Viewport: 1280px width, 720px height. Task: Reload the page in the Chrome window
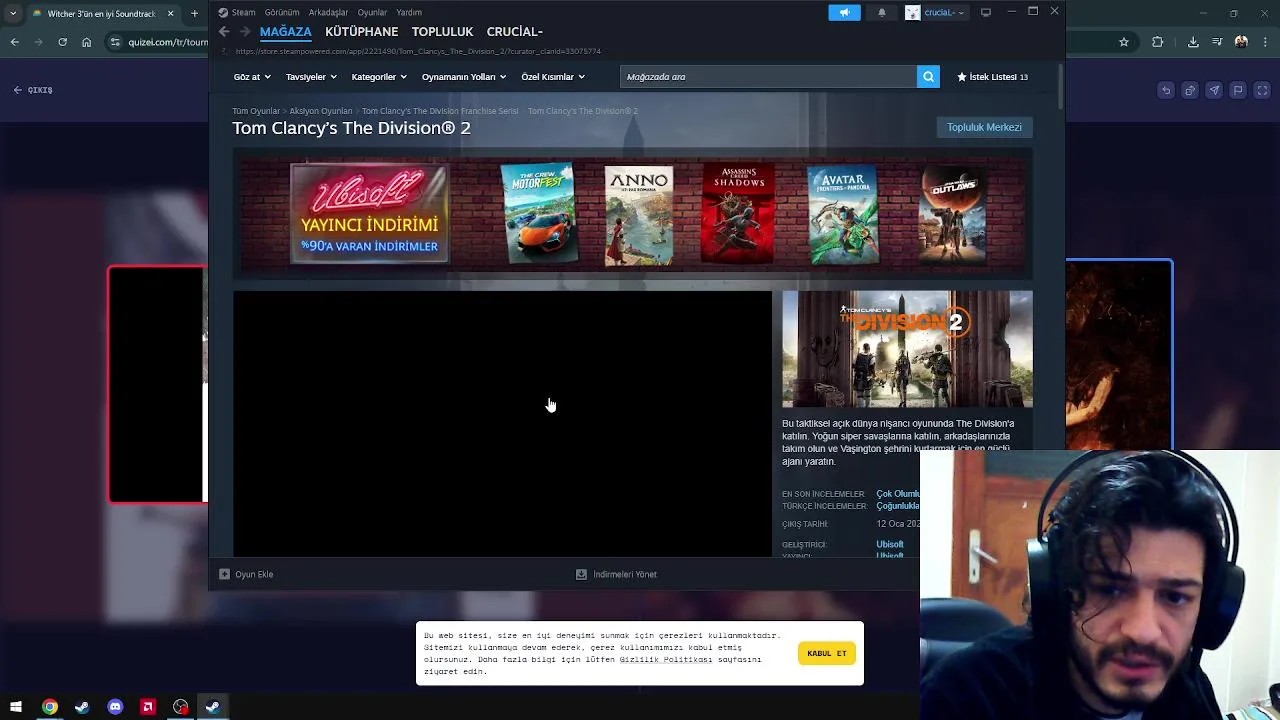click(62, 42)
